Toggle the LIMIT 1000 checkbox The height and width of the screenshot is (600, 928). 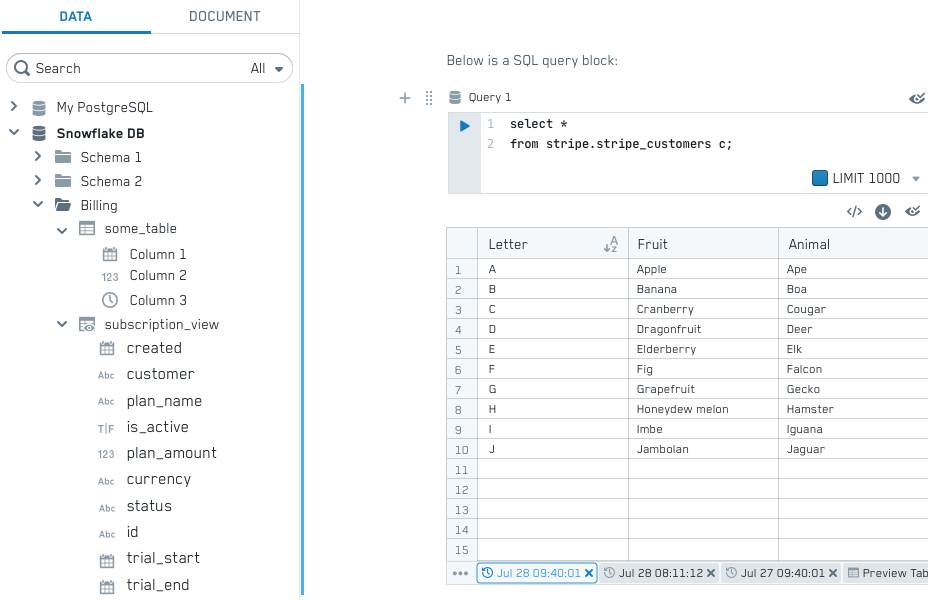coord(820,178)
